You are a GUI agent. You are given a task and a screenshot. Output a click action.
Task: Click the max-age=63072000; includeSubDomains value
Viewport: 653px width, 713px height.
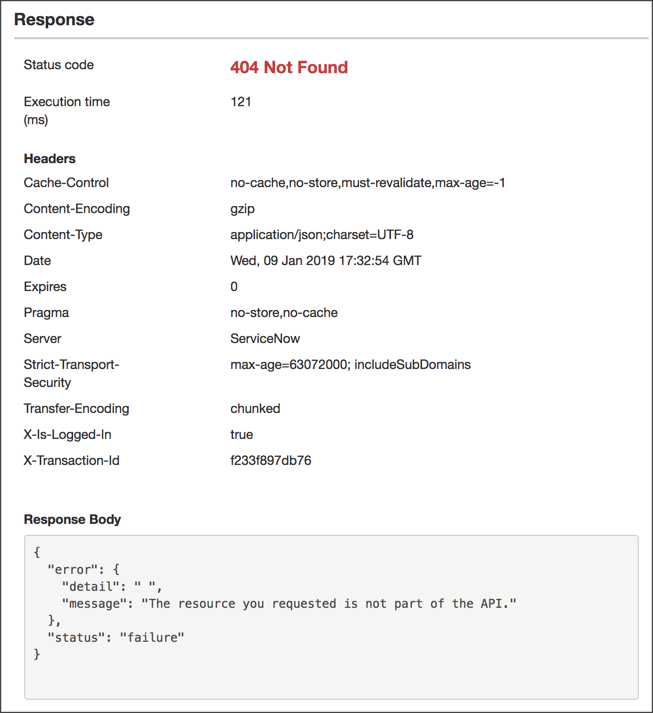pos(350,365)
